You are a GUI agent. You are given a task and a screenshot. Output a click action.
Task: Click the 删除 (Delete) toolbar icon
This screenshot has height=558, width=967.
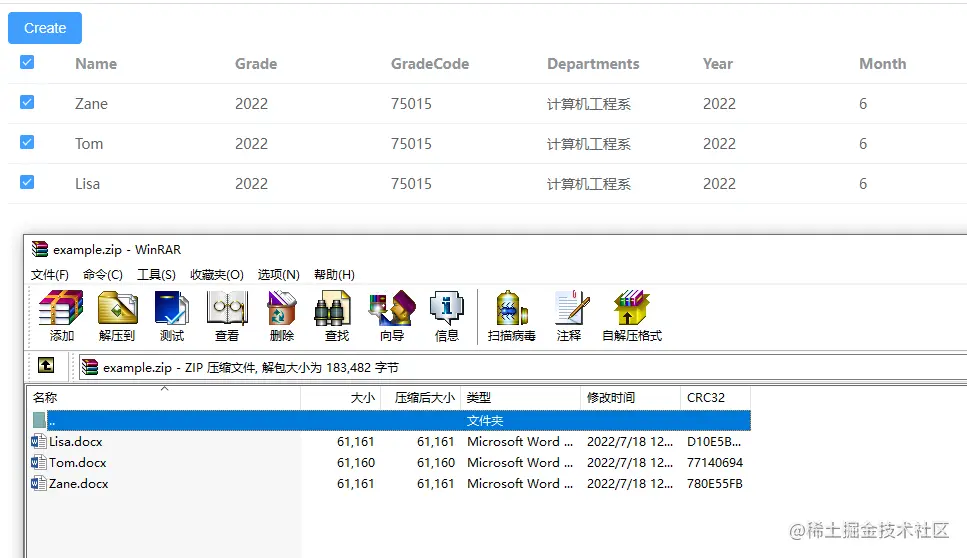(282, 308)
